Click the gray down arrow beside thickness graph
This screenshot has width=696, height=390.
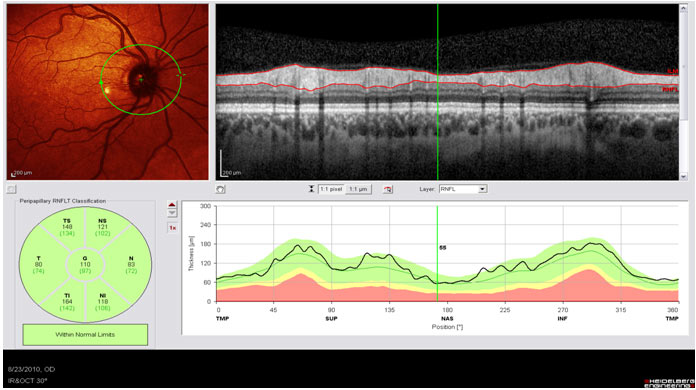(x=172, y=213)
